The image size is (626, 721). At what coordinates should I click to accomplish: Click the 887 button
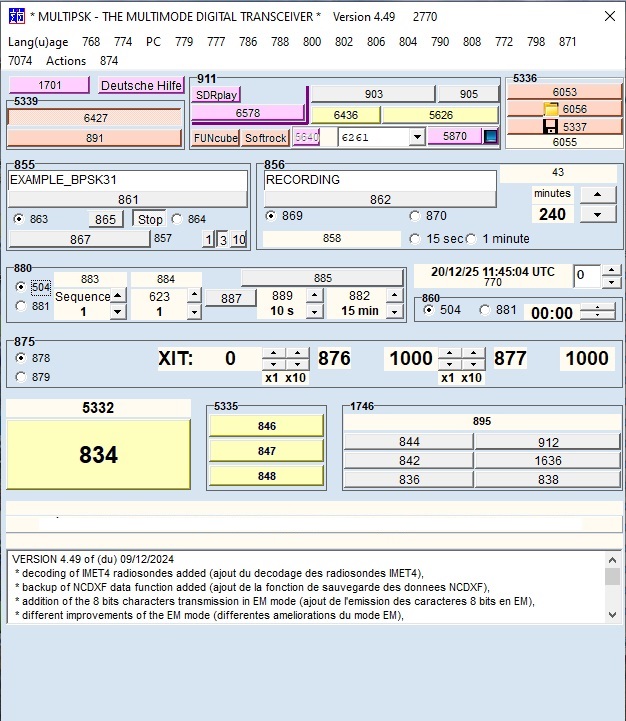231,298
